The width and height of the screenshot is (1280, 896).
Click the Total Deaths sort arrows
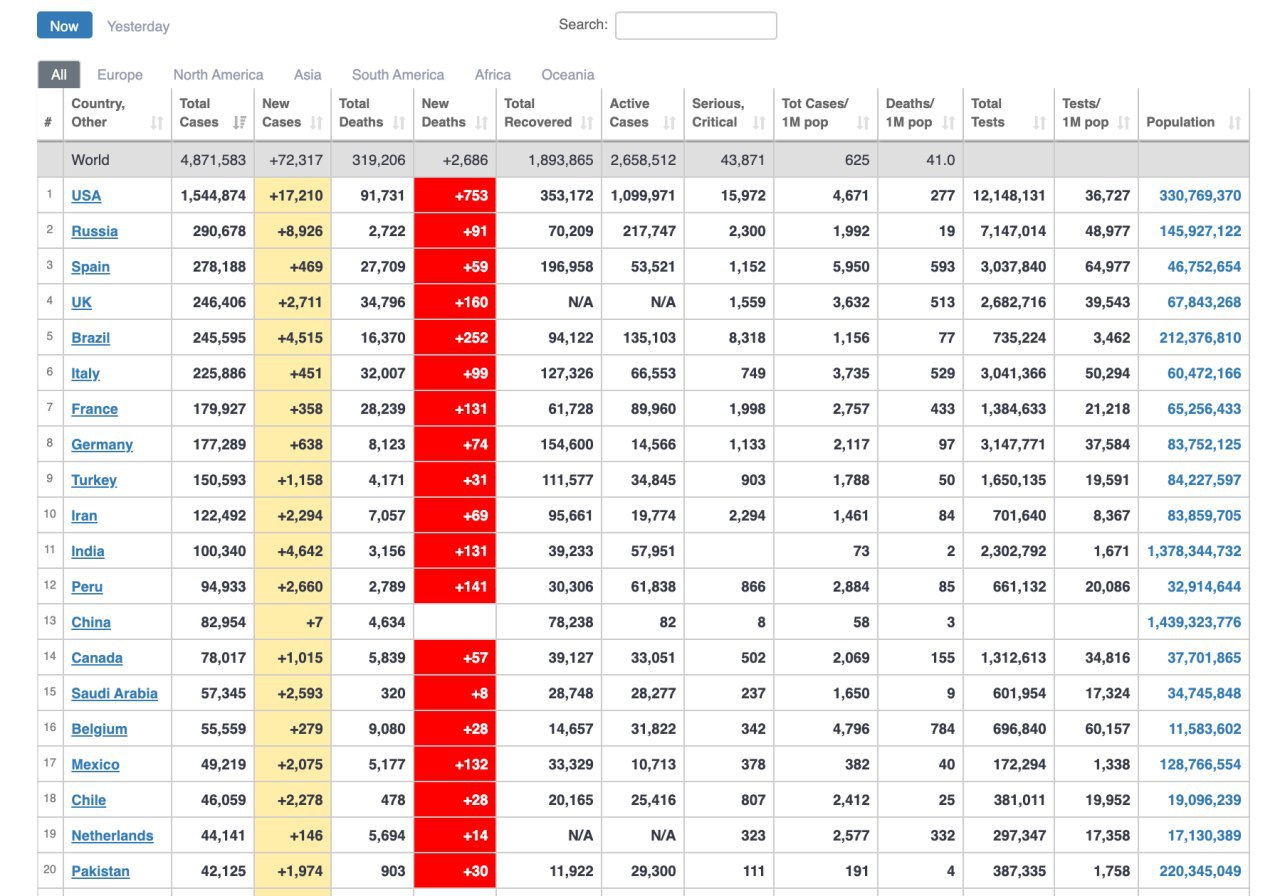click(399, 123)
